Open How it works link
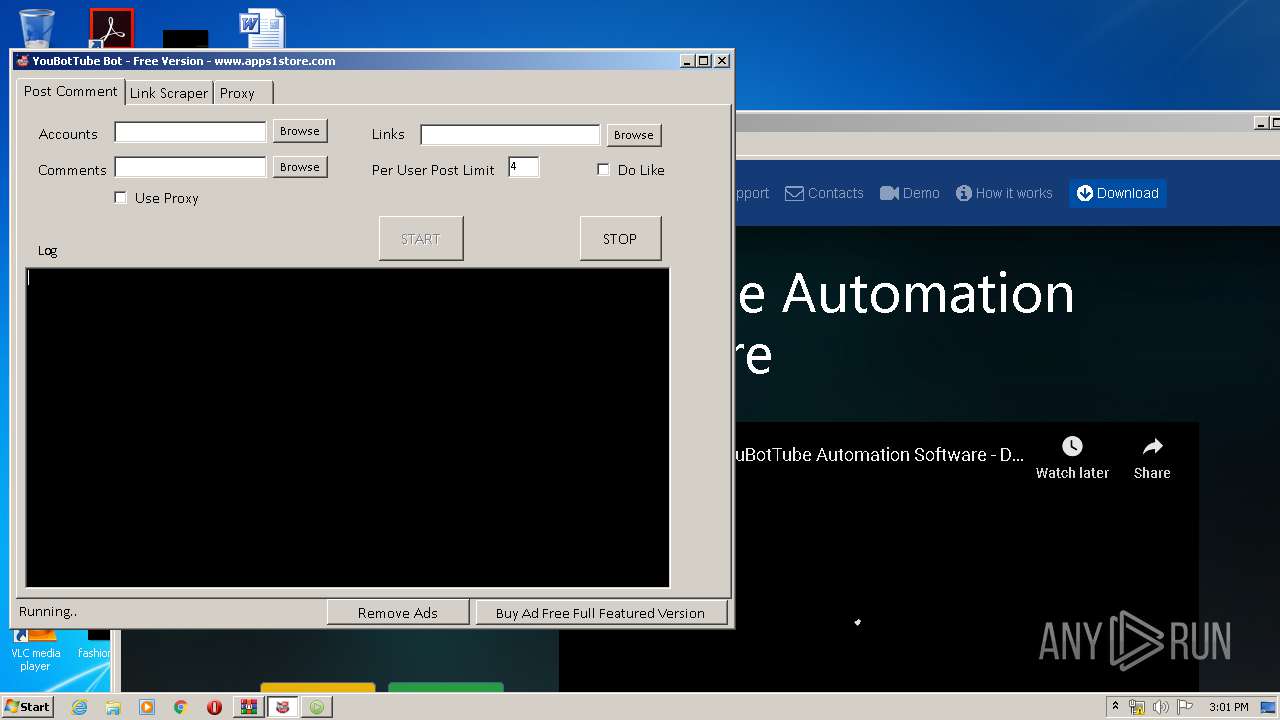 [1004, 193]
